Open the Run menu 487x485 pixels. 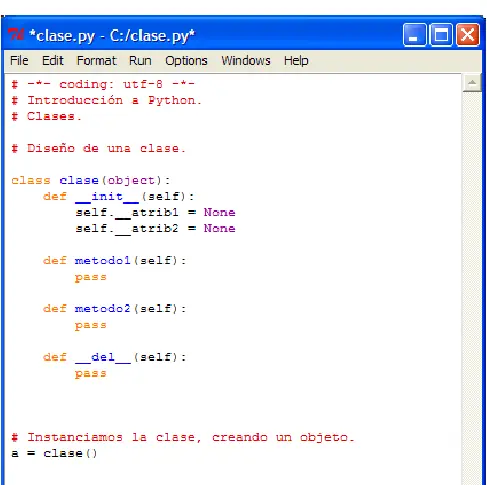pyautogui.click(x=140, y=61)
